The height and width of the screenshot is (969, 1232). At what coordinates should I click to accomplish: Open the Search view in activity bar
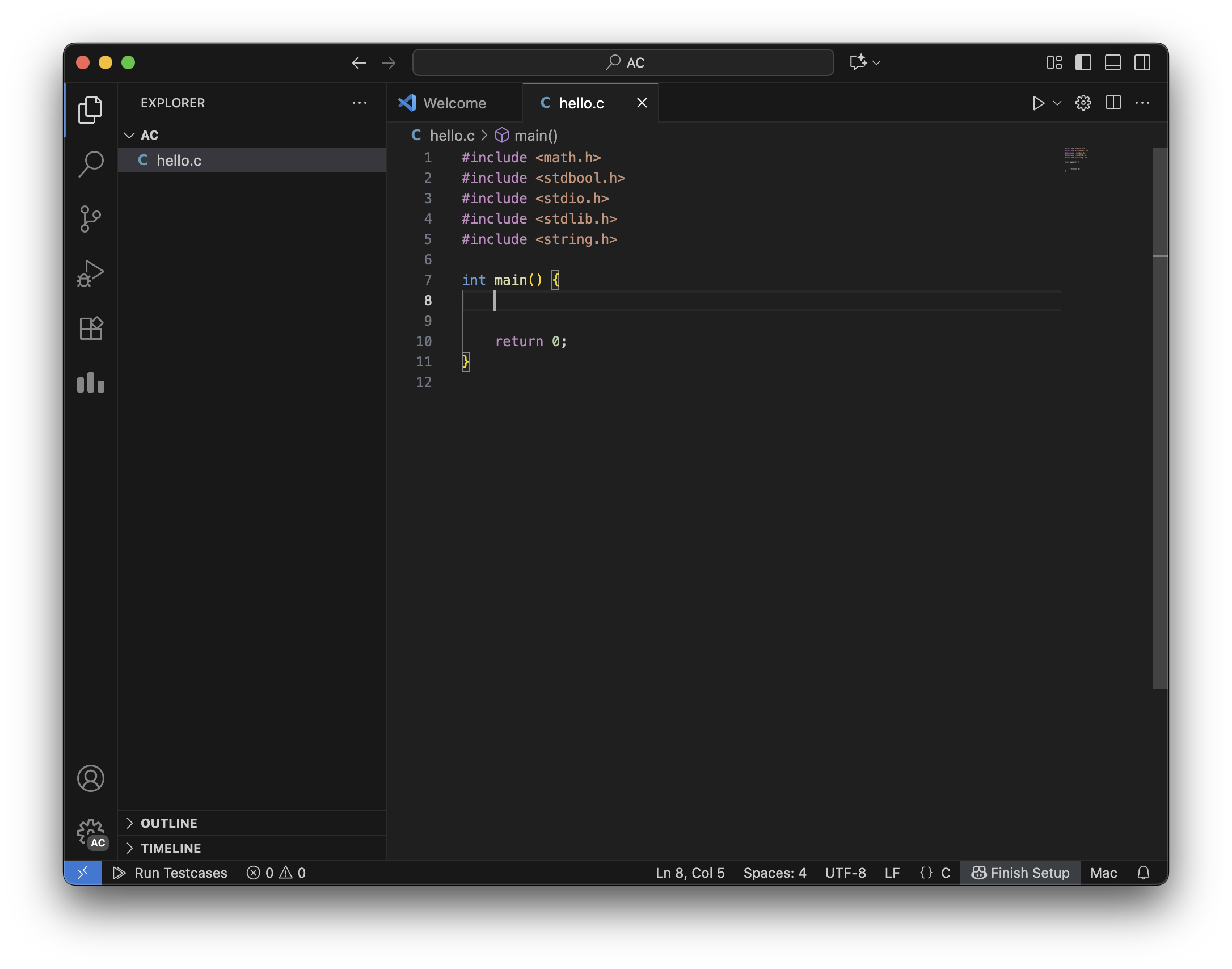(91, 164)
